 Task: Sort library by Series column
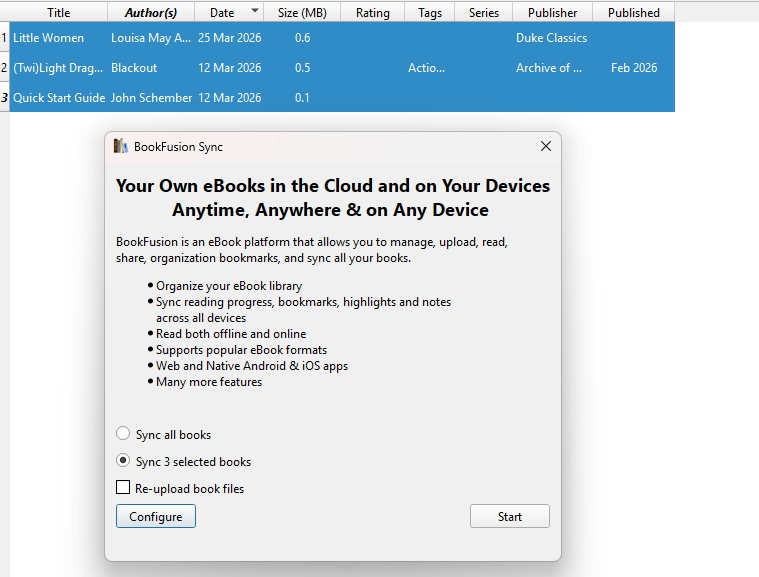coord(484,13)
